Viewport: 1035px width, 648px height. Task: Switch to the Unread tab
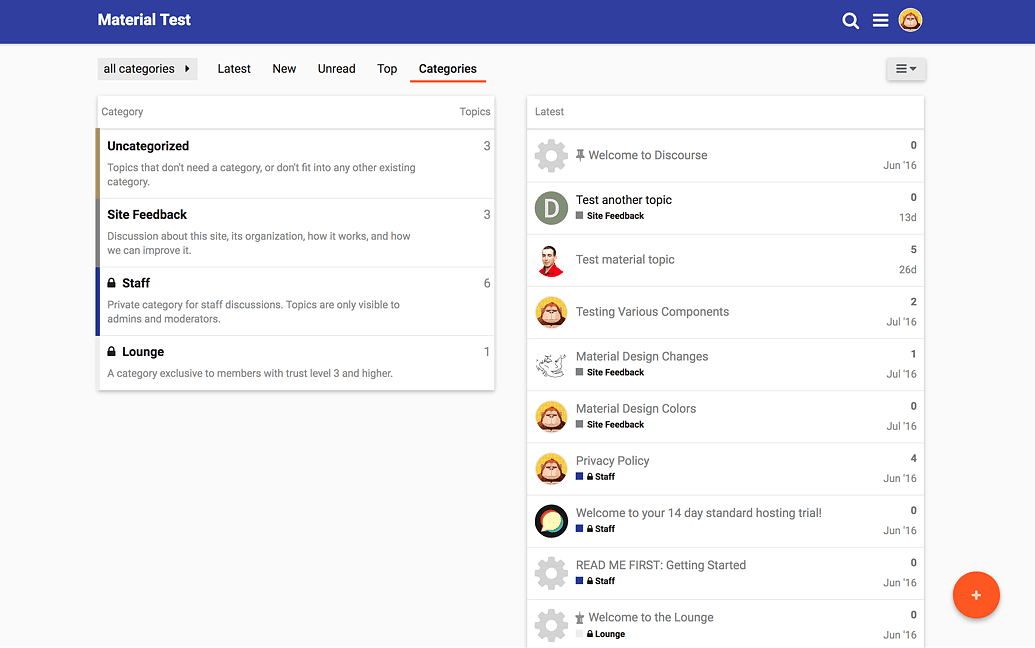tap(336, 69)
